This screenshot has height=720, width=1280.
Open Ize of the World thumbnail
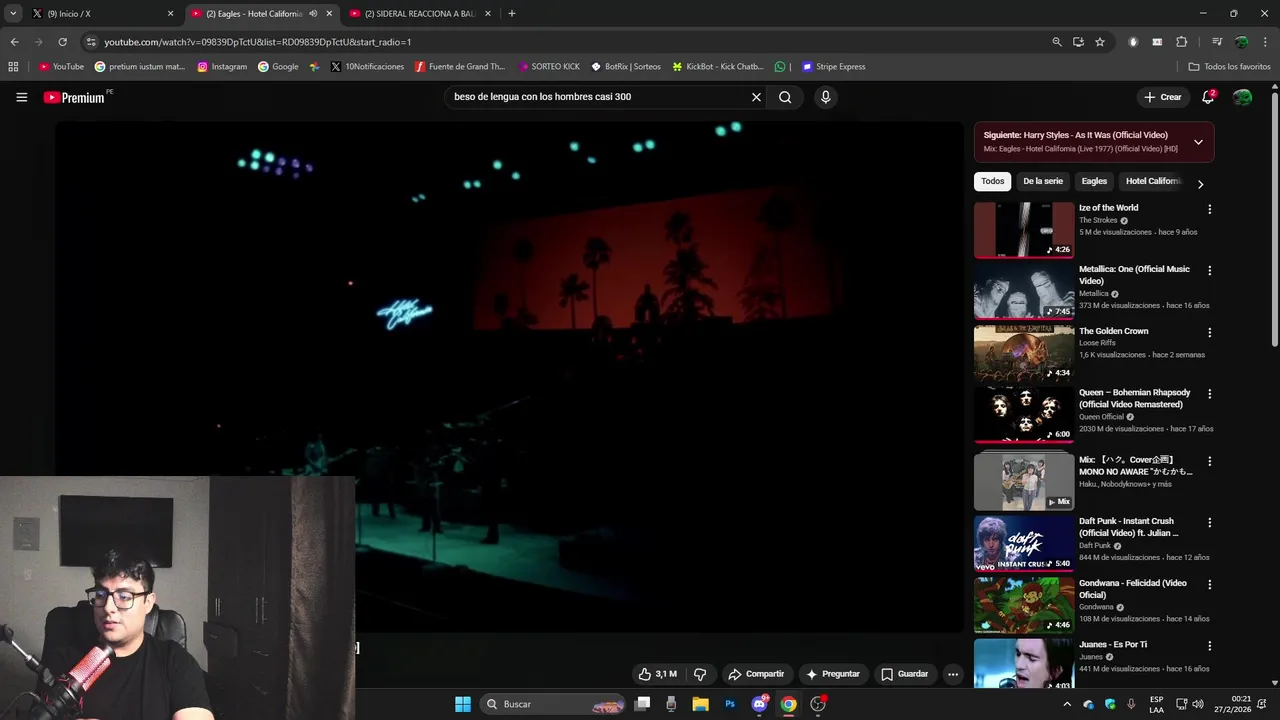(1024, 230)
